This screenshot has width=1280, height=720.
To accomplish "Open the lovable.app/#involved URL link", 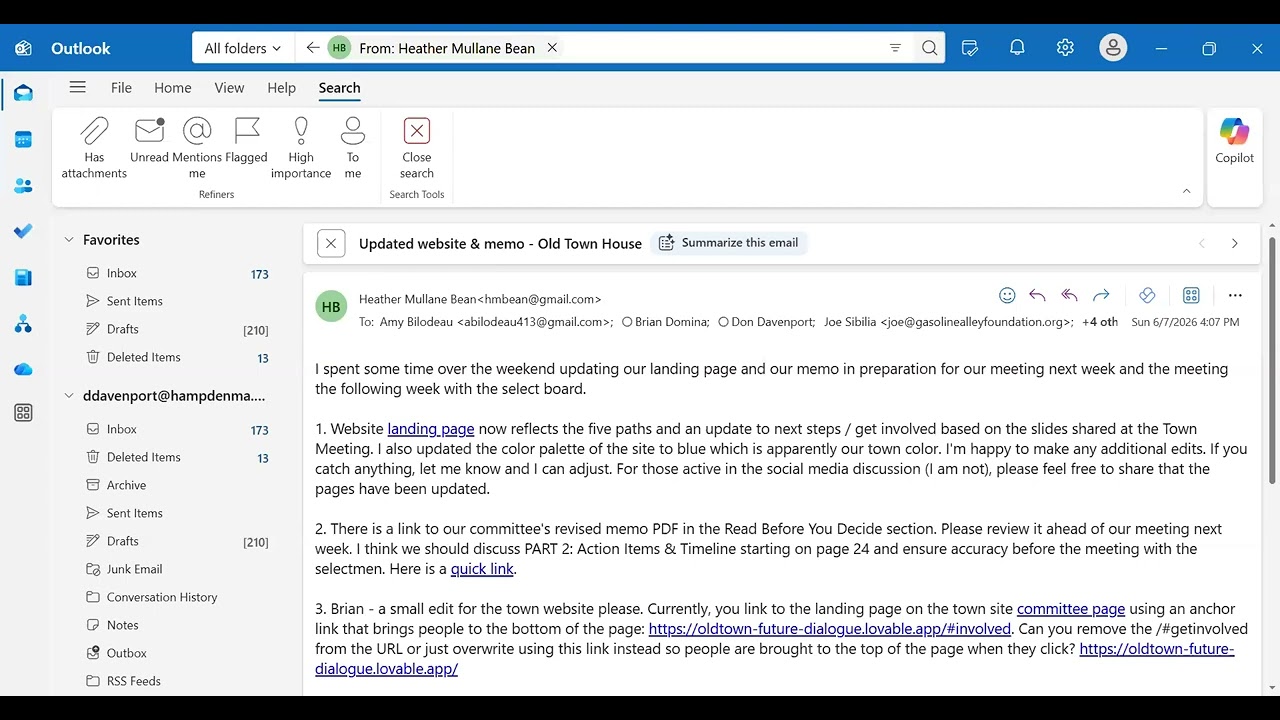I will pyautogui.click(x=830, y=629).
